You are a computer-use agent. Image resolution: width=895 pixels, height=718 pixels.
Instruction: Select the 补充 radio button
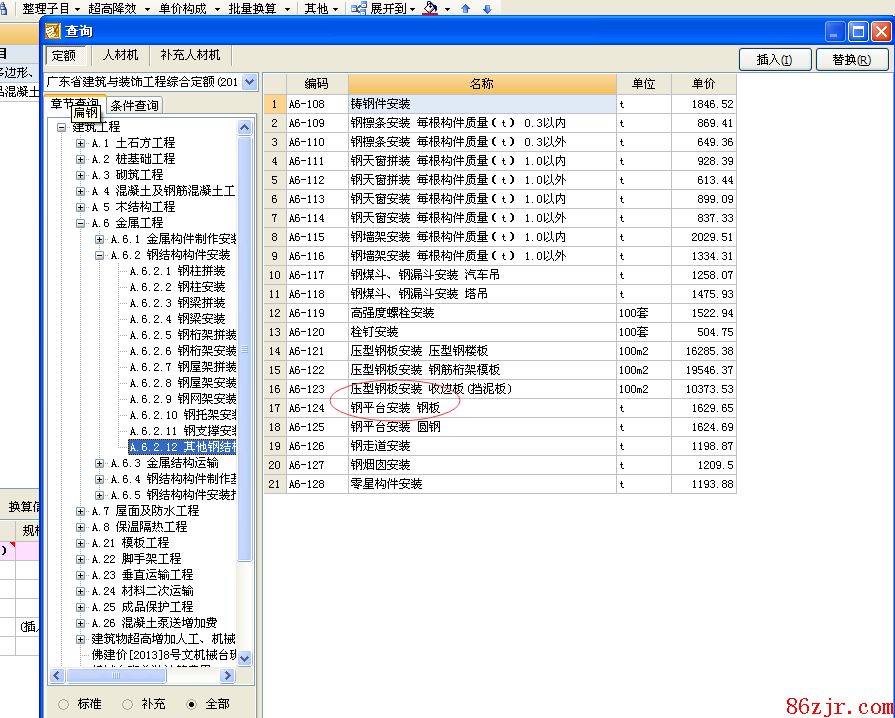[x=127, y=704]
